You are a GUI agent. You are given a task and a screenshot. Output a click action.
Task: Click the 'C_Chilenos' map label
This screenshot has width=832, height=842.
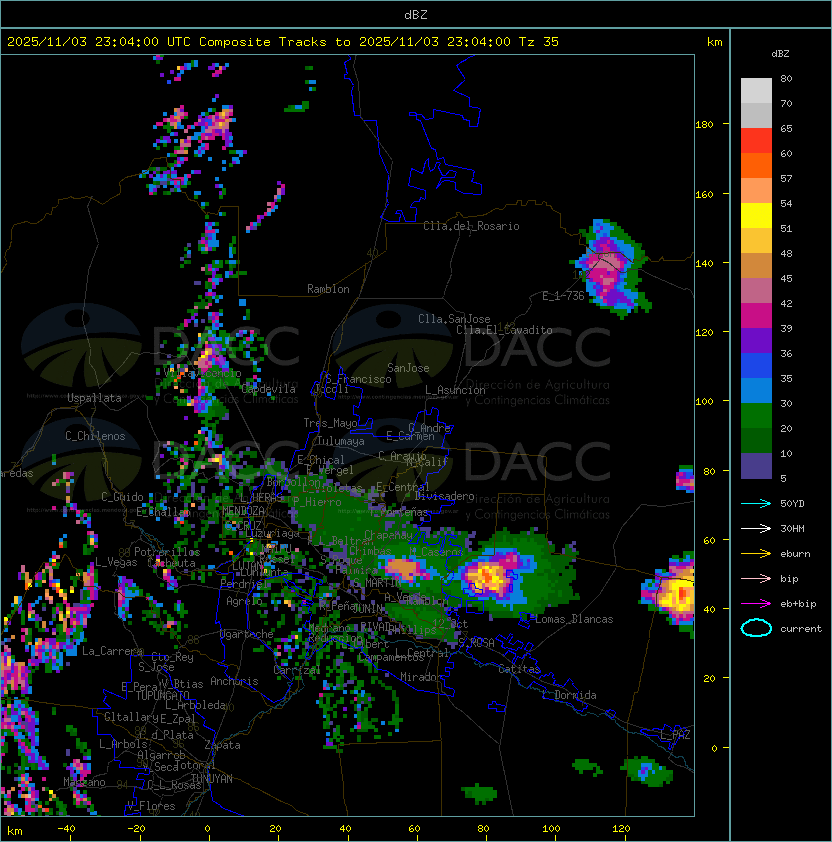(x=95, y=436)
